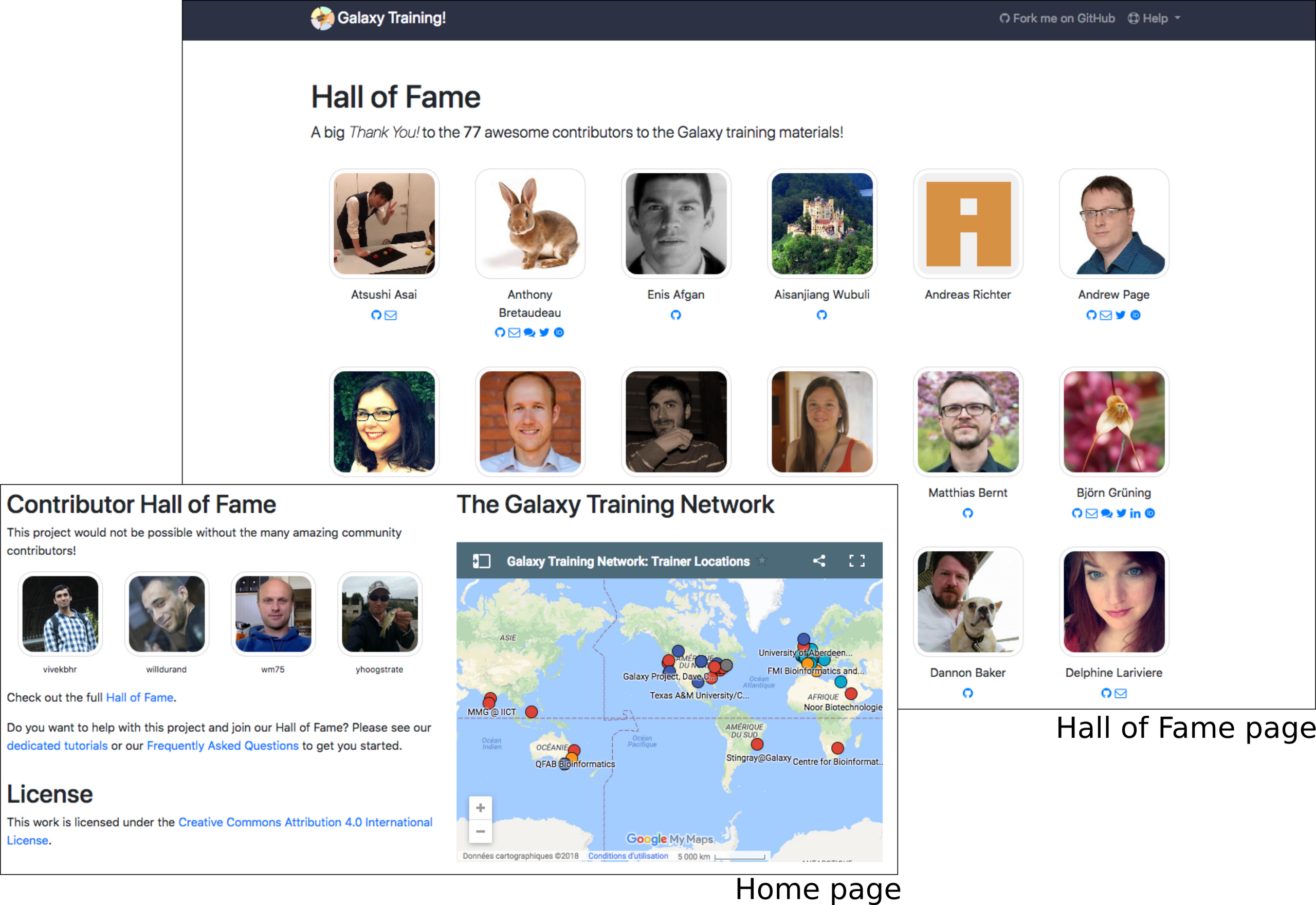The width and height of the screenshot is (1316, 905).
Task: Expand the Help dropdown menu
Action: click(x=1154, y=18)
